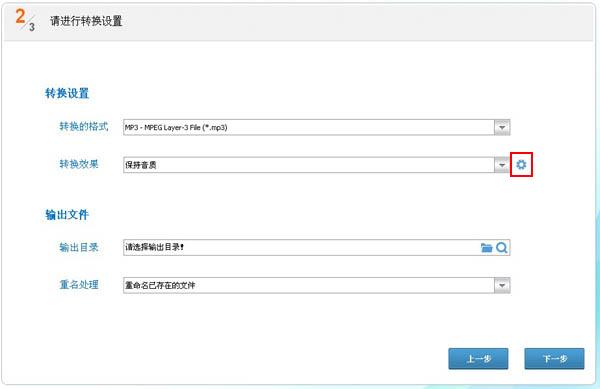Click the magnifier icon in output directory field
Viewport: 600px width, 389px height.
pos(502,247)
